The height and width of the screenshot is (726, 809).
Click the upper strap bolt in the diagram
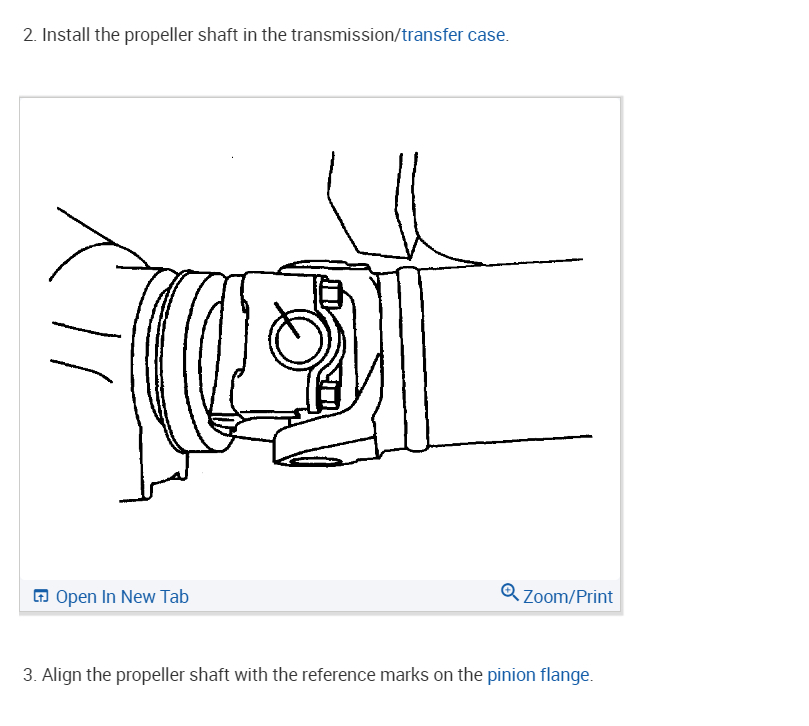pos(330,293)
